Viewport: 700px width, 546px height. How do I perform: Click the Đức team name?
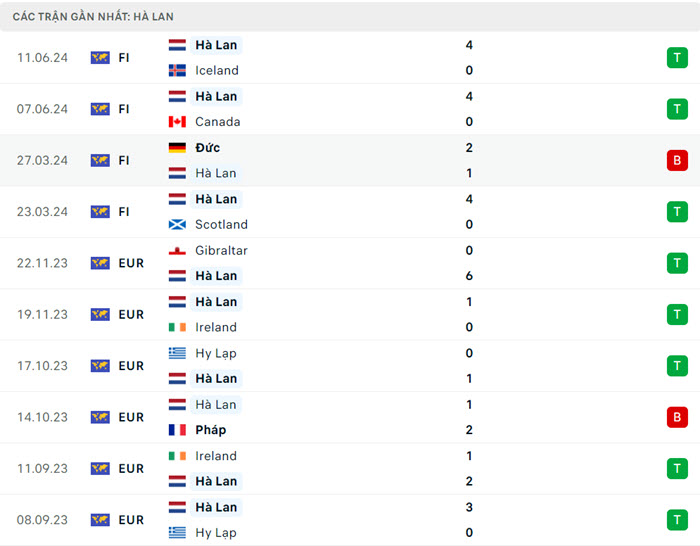click(208, 148)
